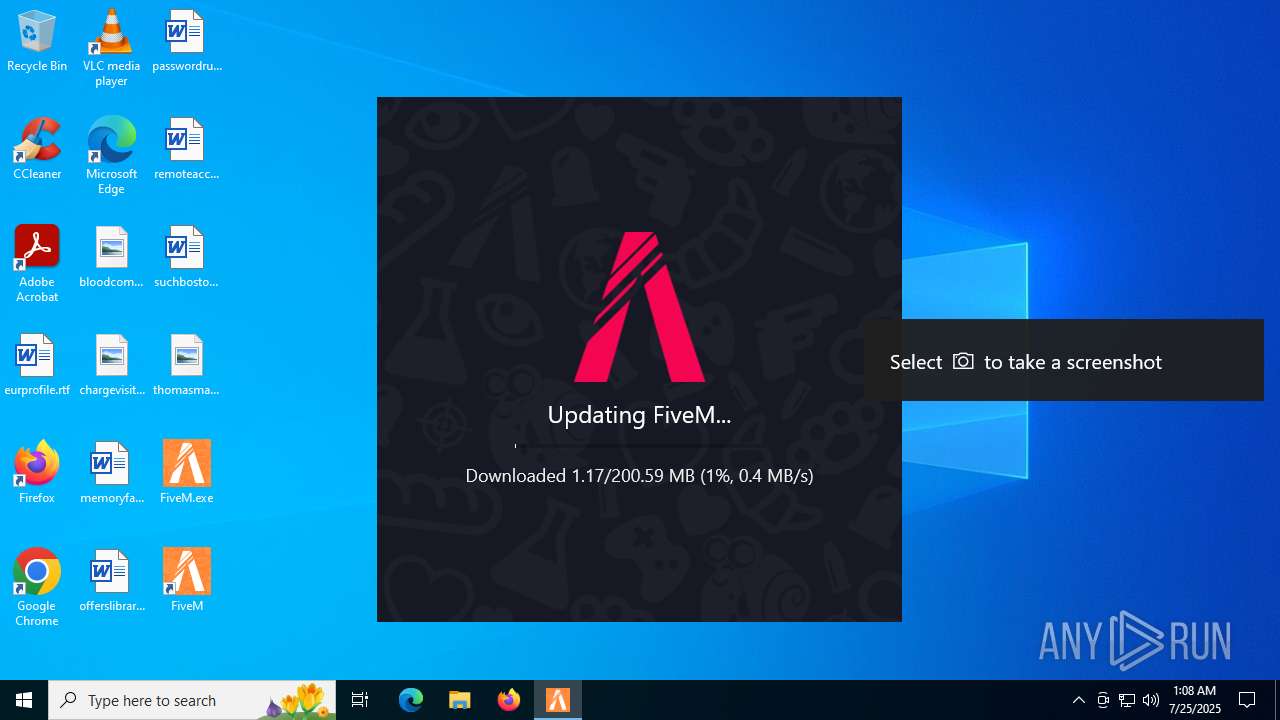Open the clock showing 1:08 AM
1280x720 pixels.
coord(1195,700)
